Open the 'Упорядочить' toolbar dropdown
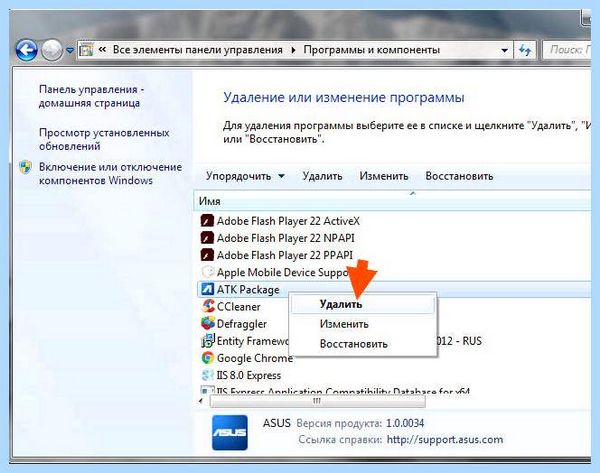This screenshot has height=473, width=600. [x=245, y=176]
